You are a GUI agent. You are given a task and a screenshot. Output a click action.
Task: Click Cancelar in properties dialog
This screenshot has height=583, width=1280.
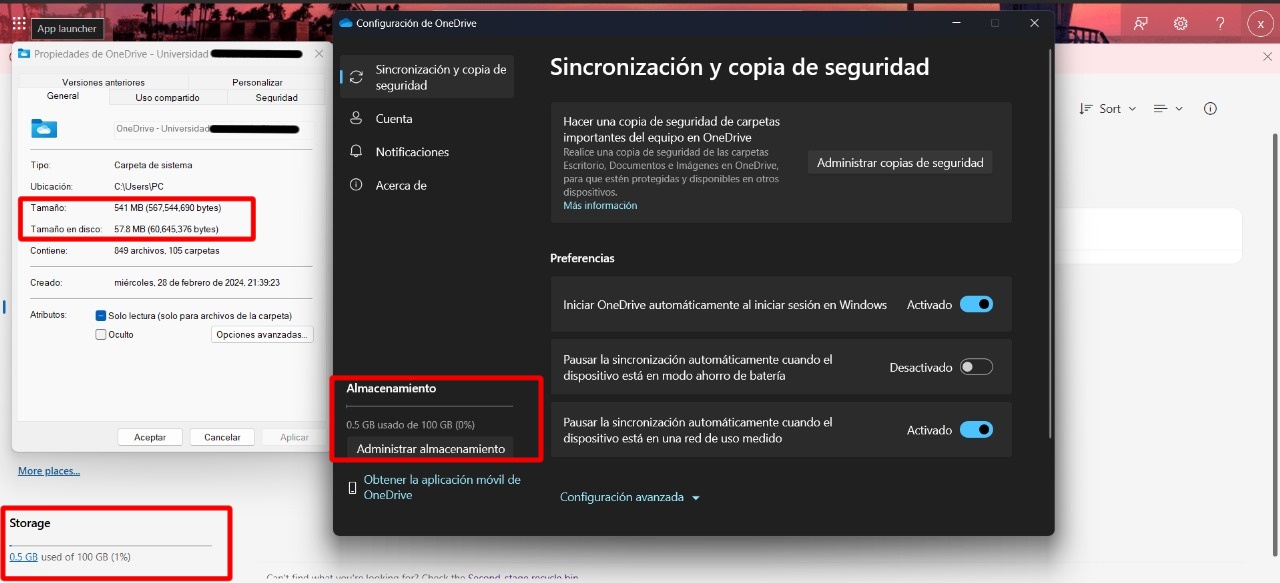point(222,437)
